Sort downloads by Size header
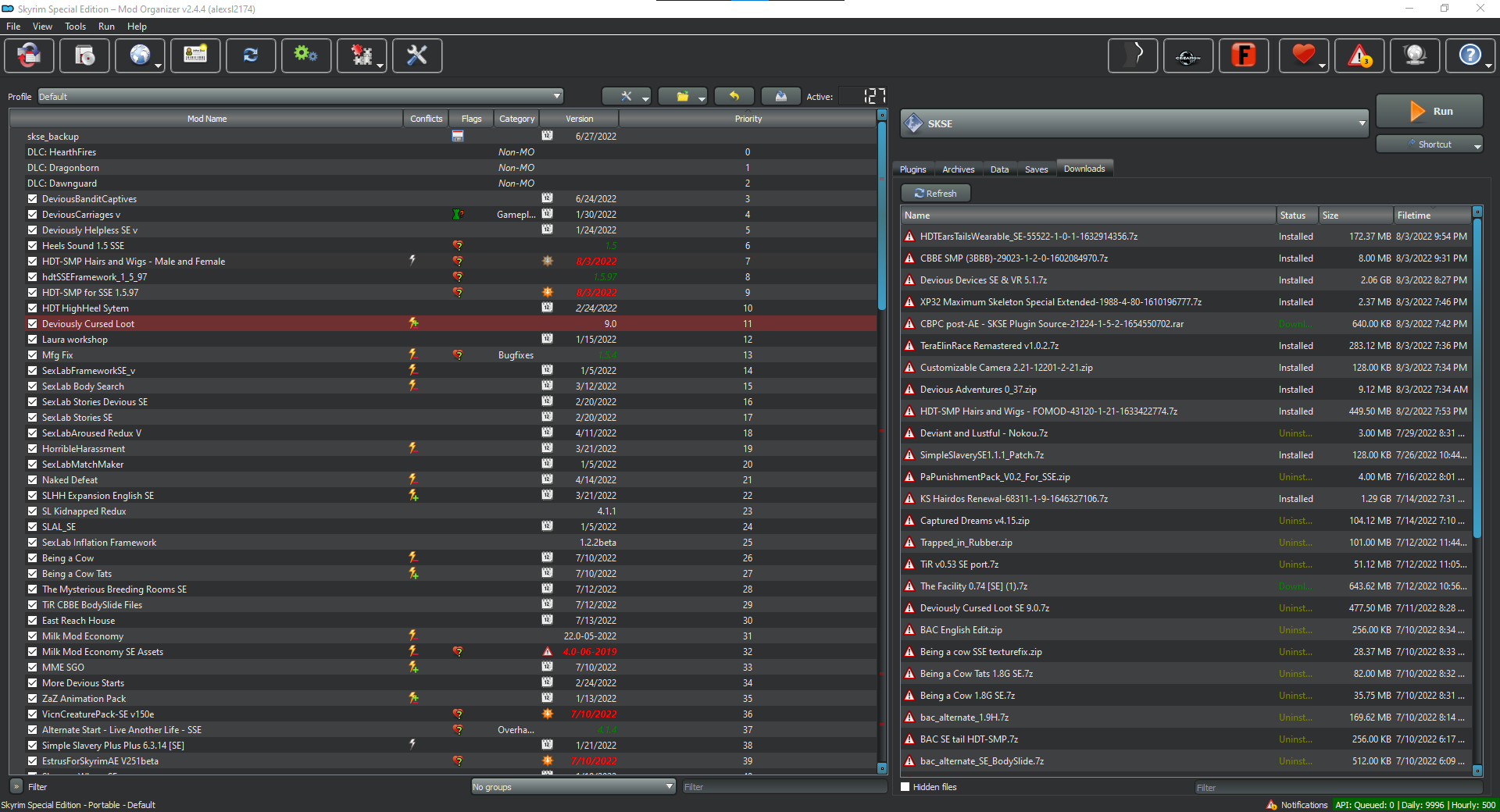The image size is (1500, 812). [x=1356, y=215]
